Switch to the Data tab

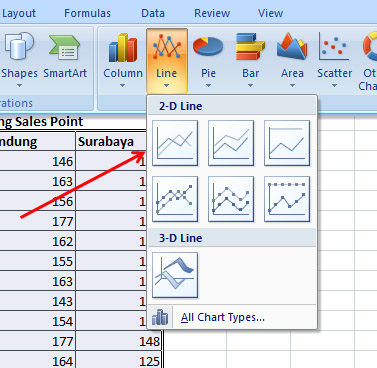pyautogui.click(x=153, y=13)
